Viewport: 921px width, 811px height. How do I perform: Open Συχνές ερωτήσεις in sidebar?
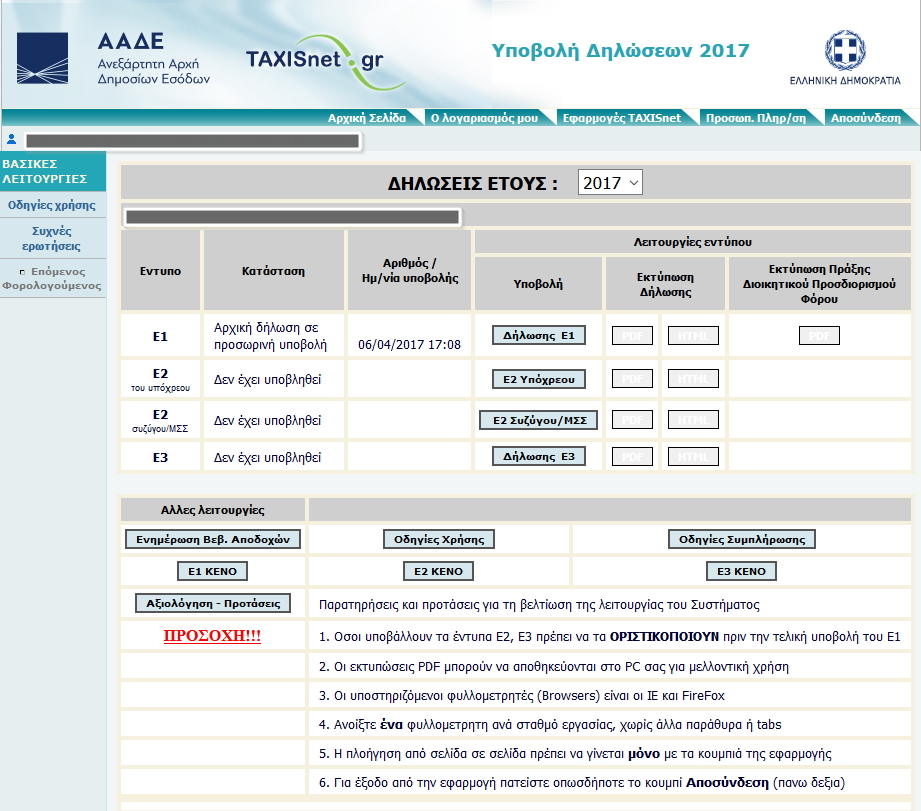(x=52, y=238)
